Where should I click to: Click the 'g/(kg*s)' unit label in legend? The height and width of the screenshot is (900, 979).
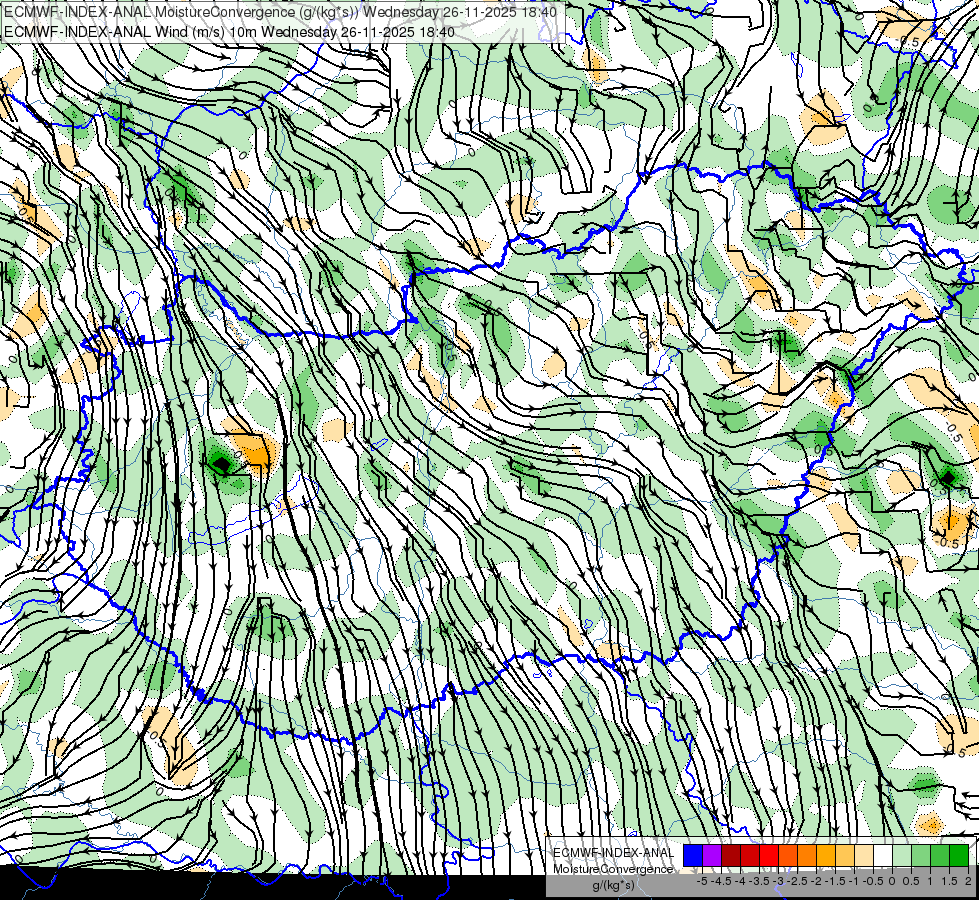tap(614, 884)
